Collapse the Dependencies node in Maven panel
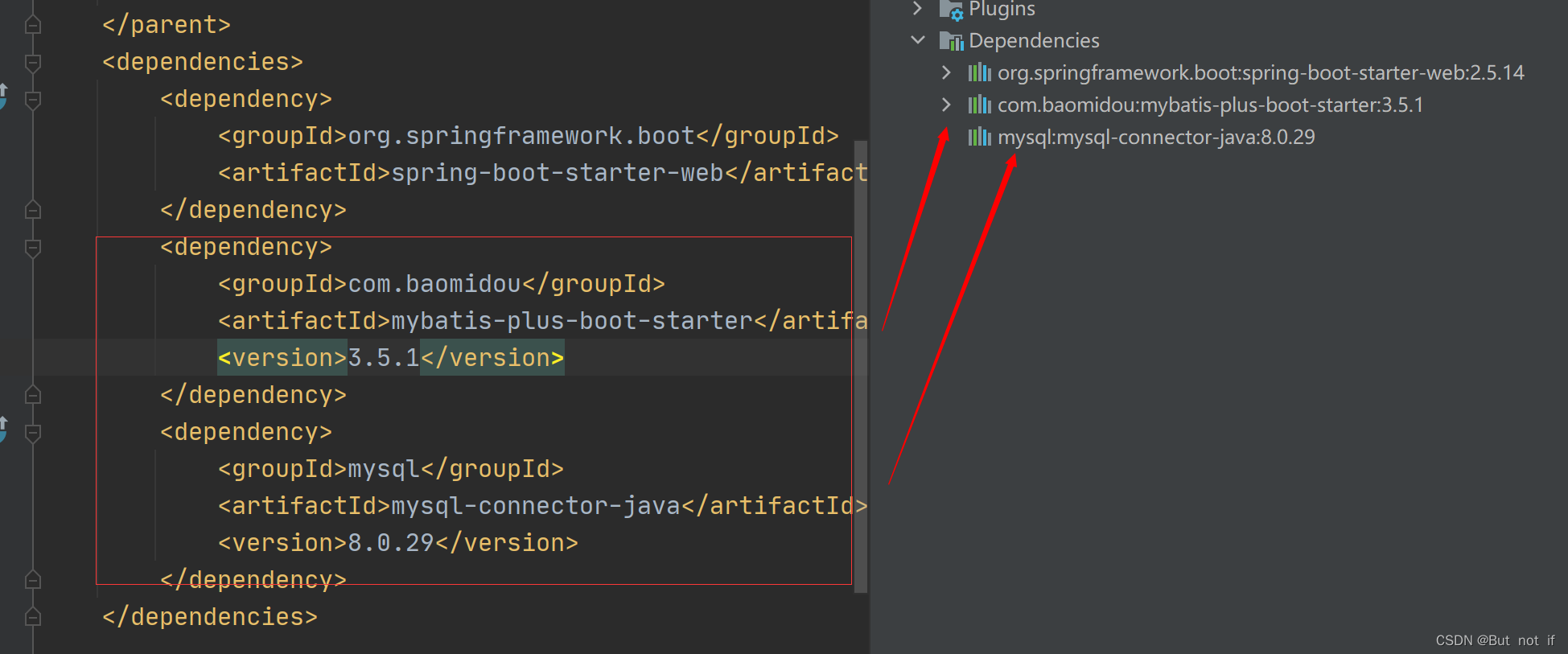 click(918, 39)
